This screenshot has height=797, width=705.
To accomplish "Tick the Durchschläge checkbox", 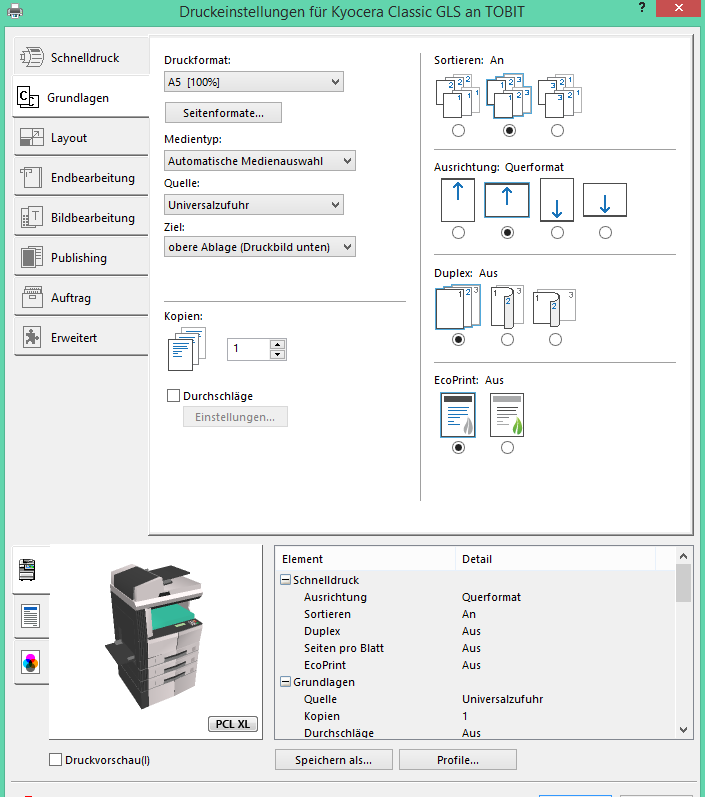I will point(173,395).
